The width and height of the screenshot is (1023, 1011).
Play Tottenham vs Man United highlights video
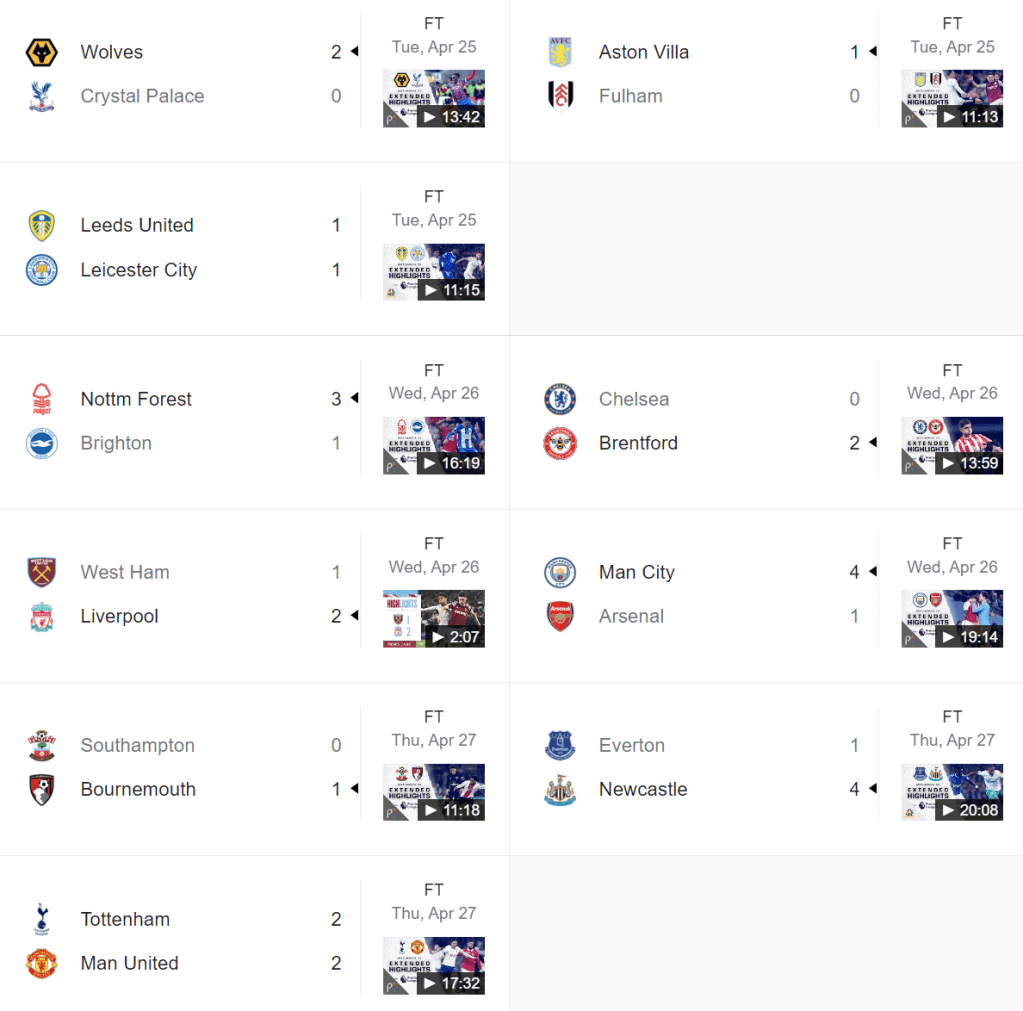pyautogui.click(x=434, y=965)
